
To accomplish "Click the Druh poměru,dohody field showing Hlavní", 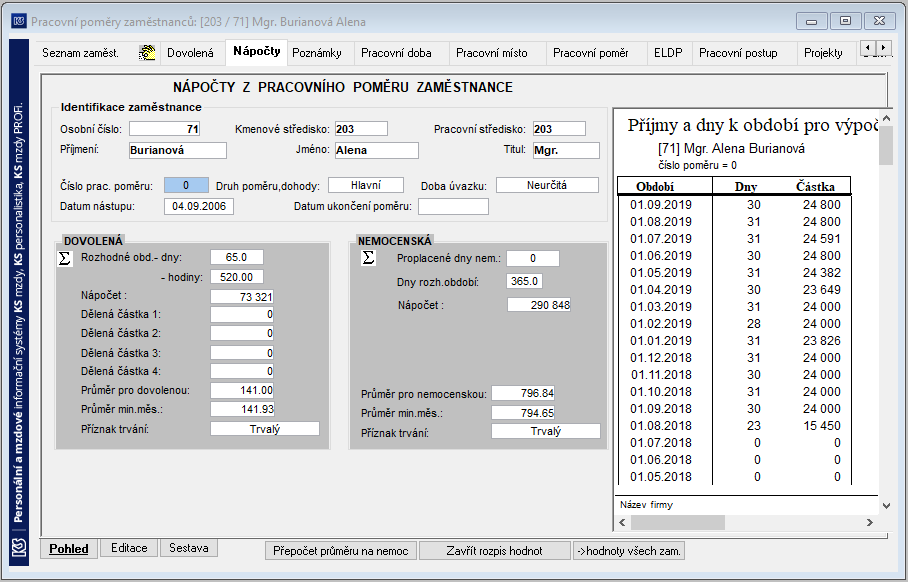I will [x=366, y=185].
